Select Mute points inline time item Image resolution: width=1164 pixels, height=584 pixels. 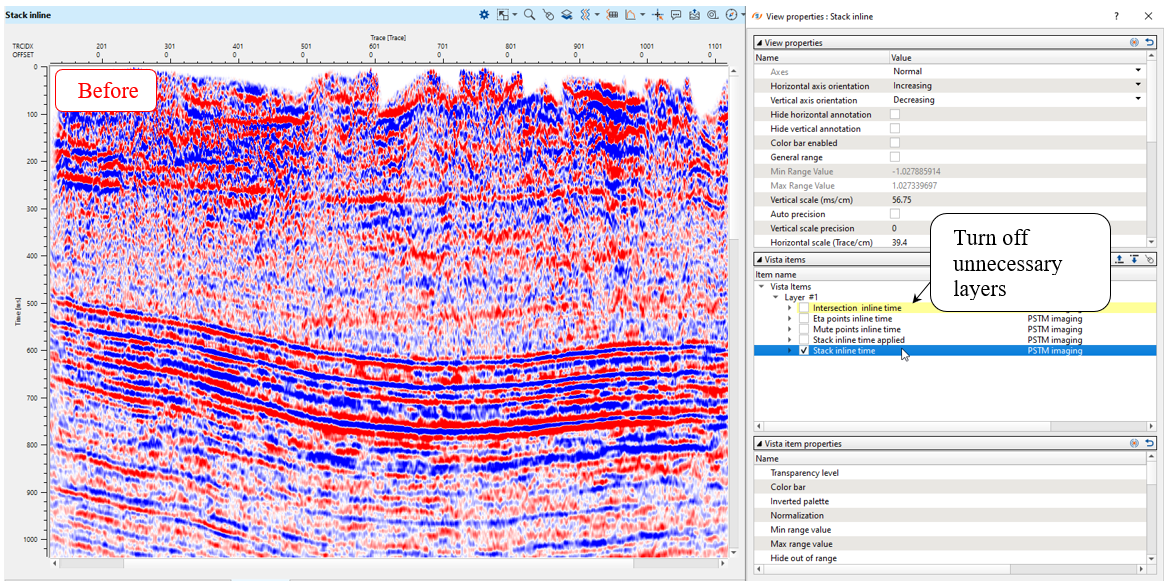pyautogui.click(x=856, y=329)
